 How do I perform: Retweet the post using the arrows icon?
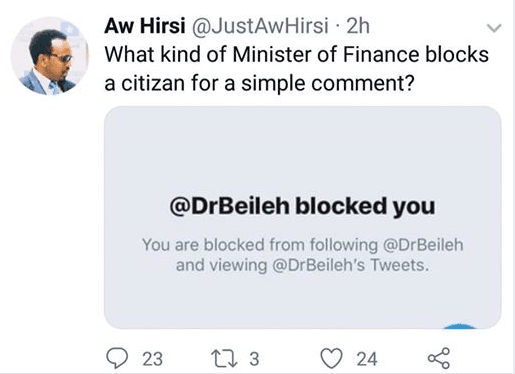(x=226, y=359)
